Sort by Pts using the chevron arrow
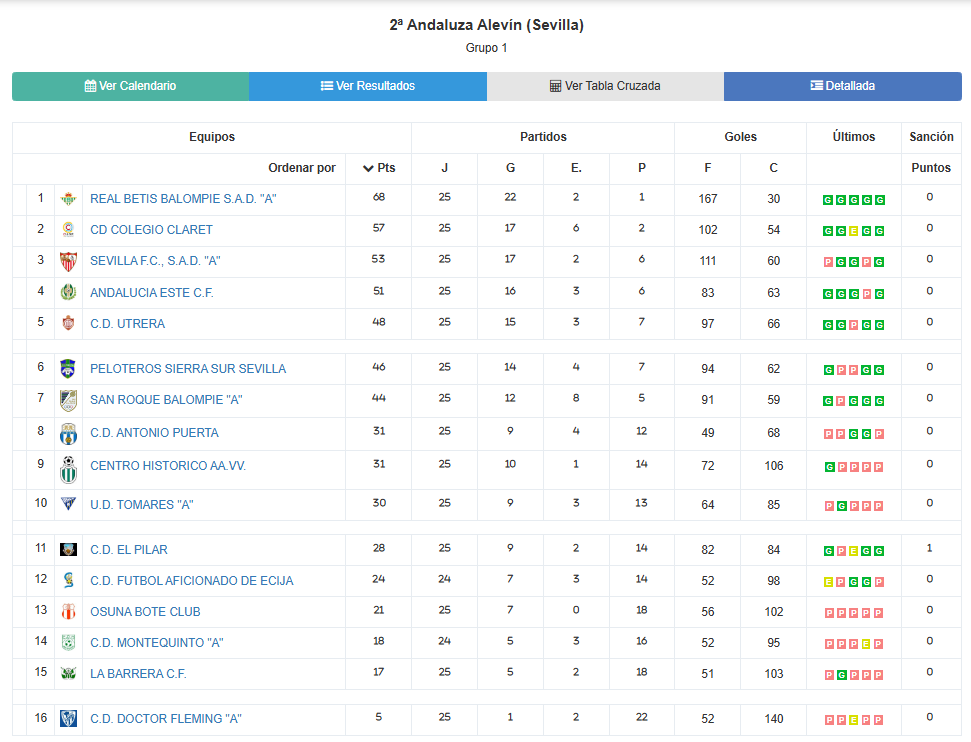Screen dimensions: 971x742 point(368,168)
